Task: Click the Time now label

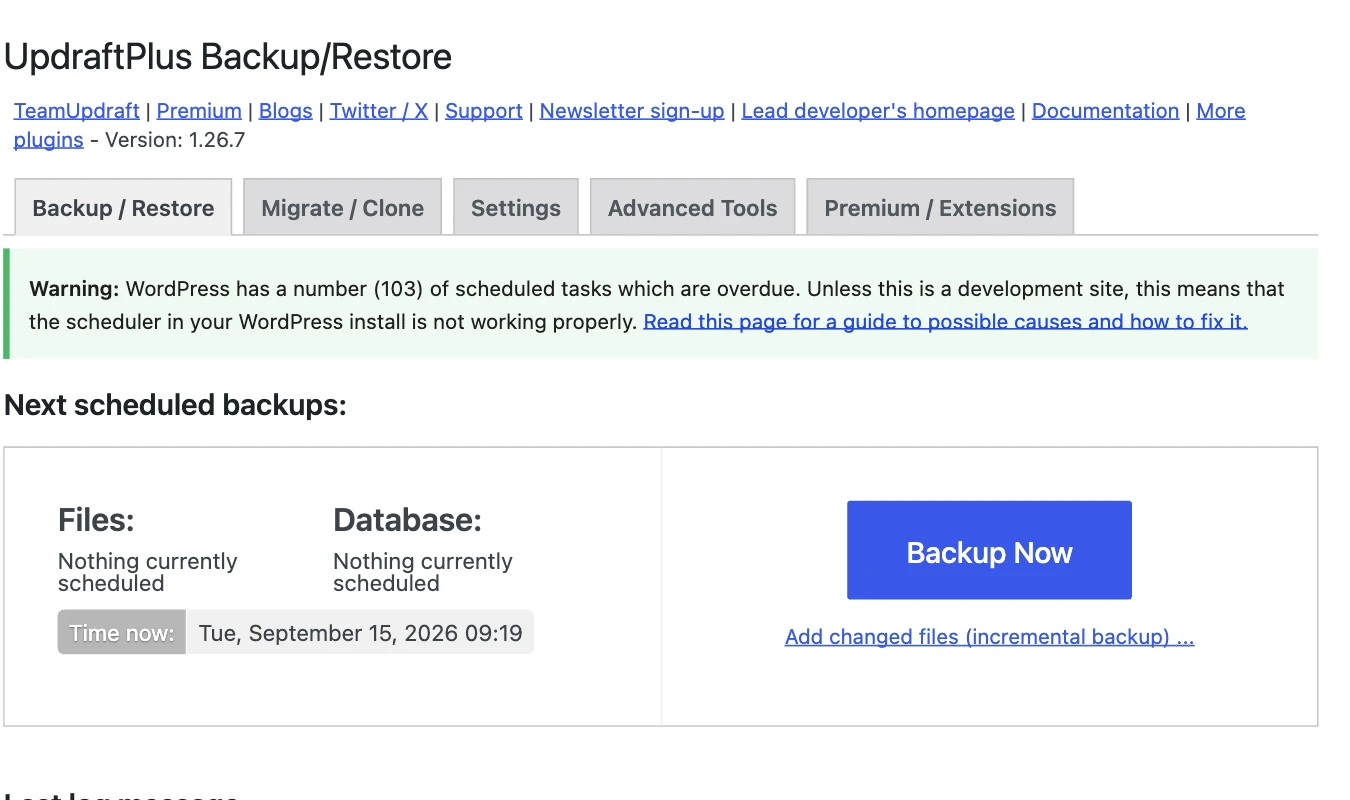Action: [122, 633]
